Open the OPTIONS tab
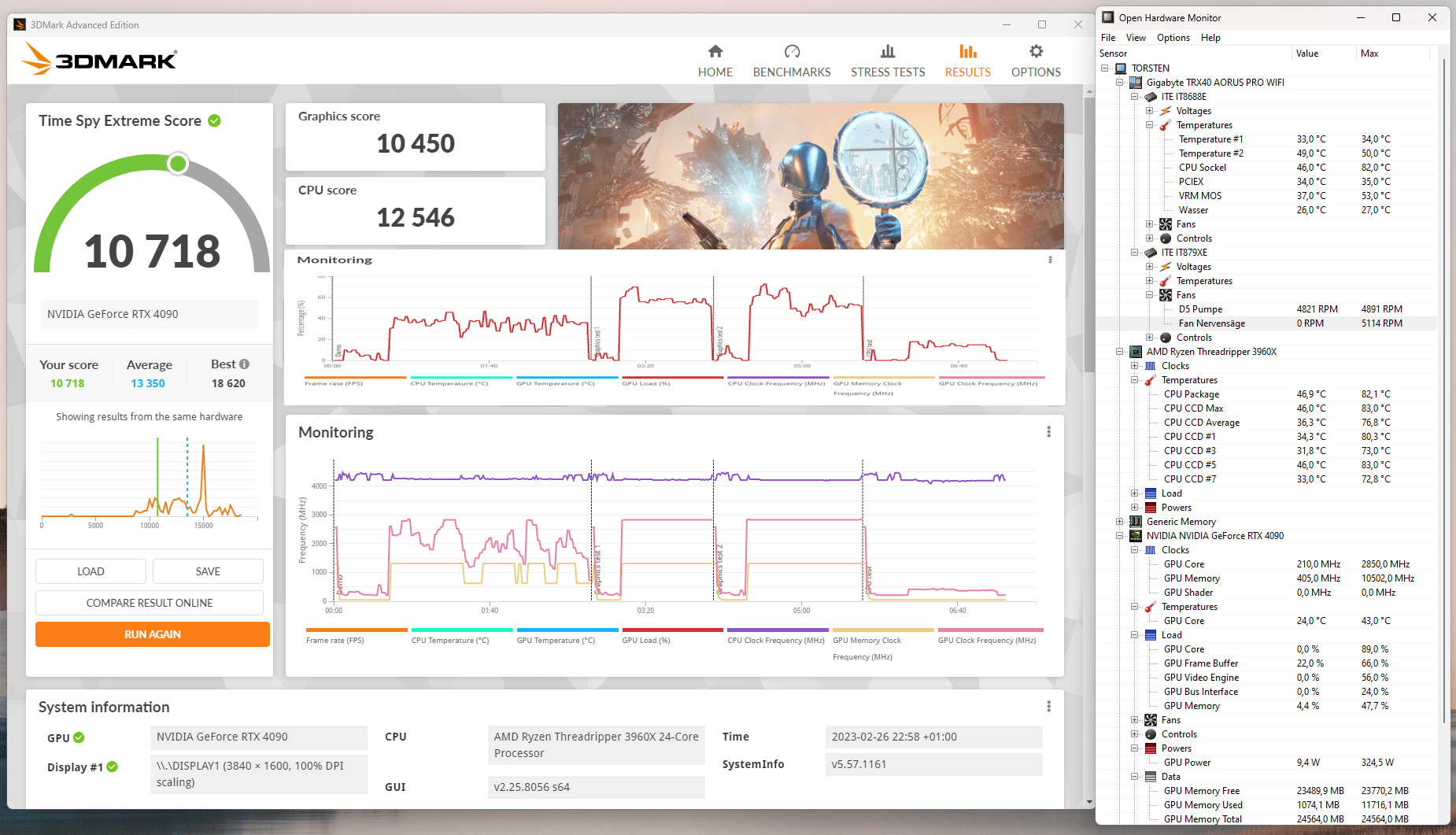This screenshot has width=1456, height=835. coord(1036,61)
